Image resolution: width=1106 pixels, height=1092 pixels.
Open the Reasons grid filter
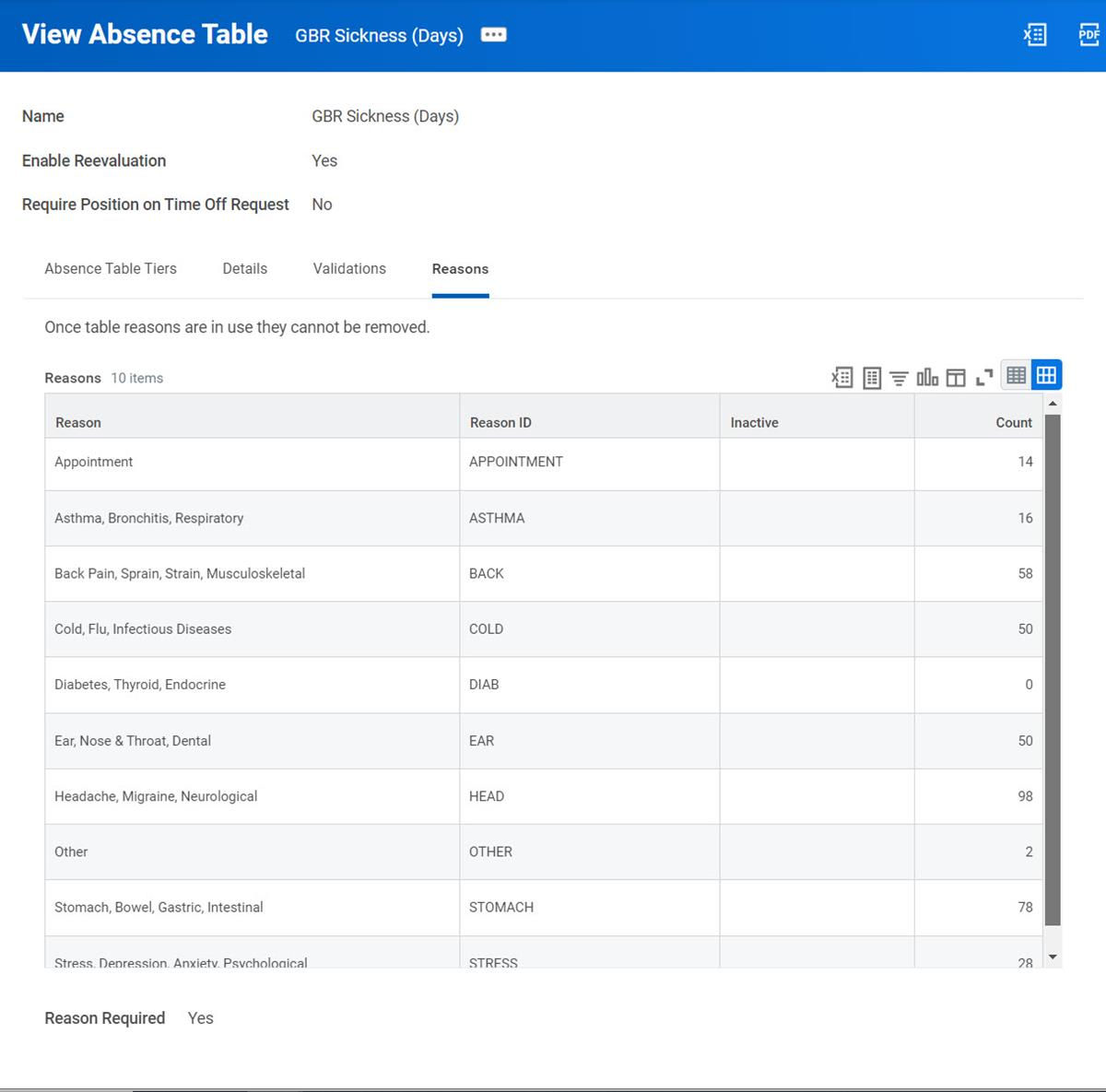(899, 378)
